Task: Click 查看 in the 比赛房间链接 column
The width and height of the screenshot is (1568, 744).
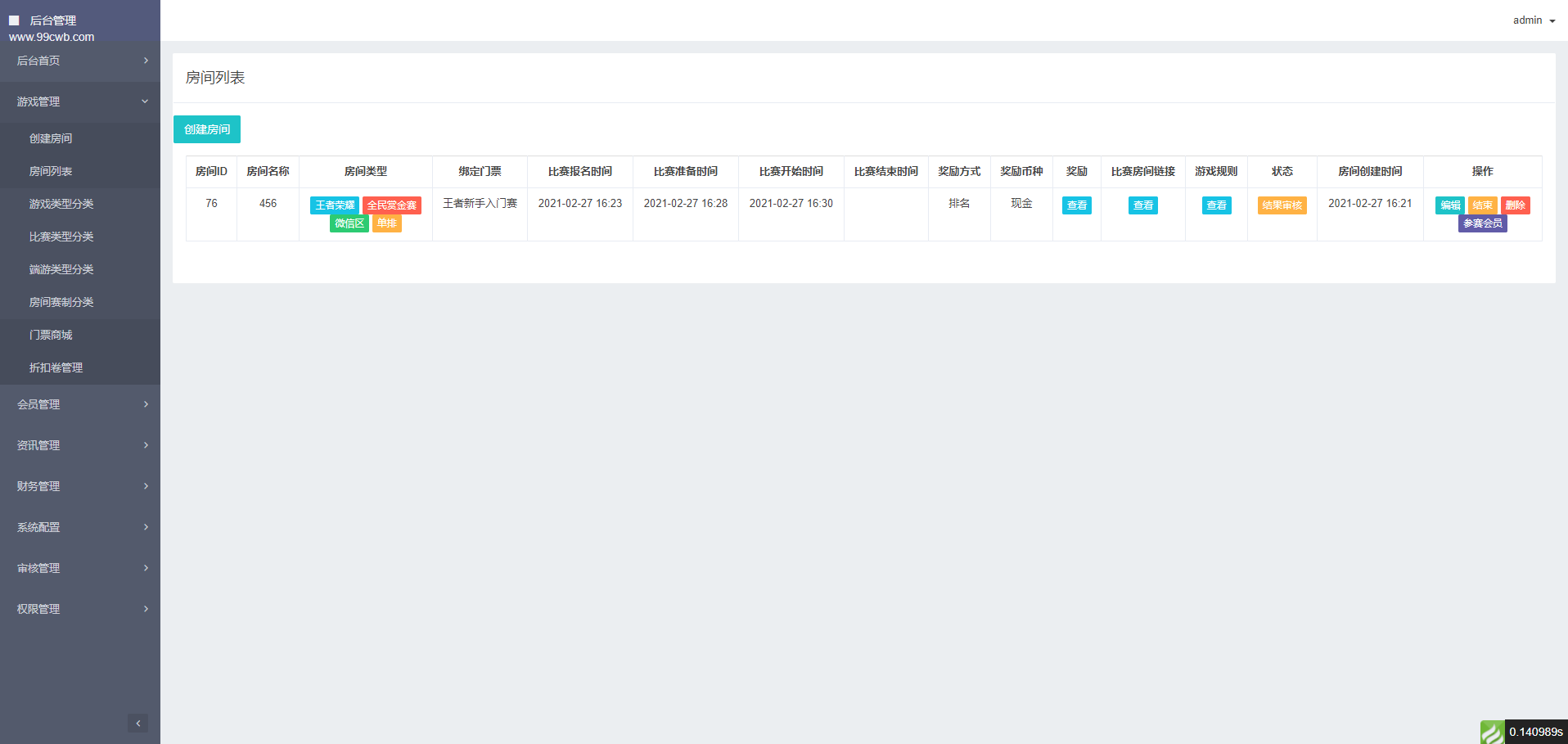Action: [1143, 205]
